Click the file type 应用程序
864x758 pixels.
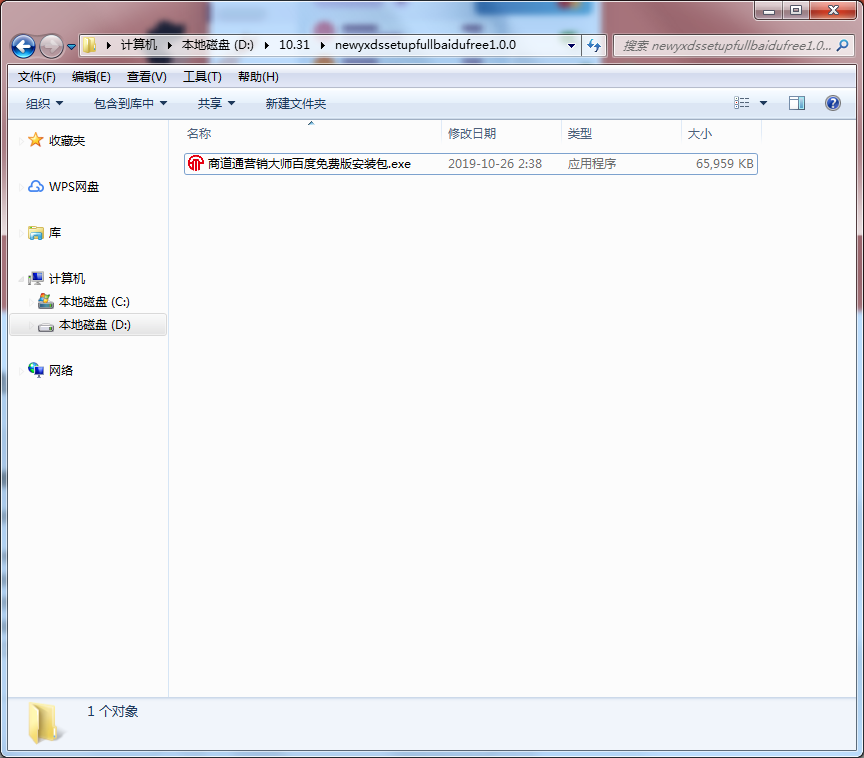coord(592,164)
